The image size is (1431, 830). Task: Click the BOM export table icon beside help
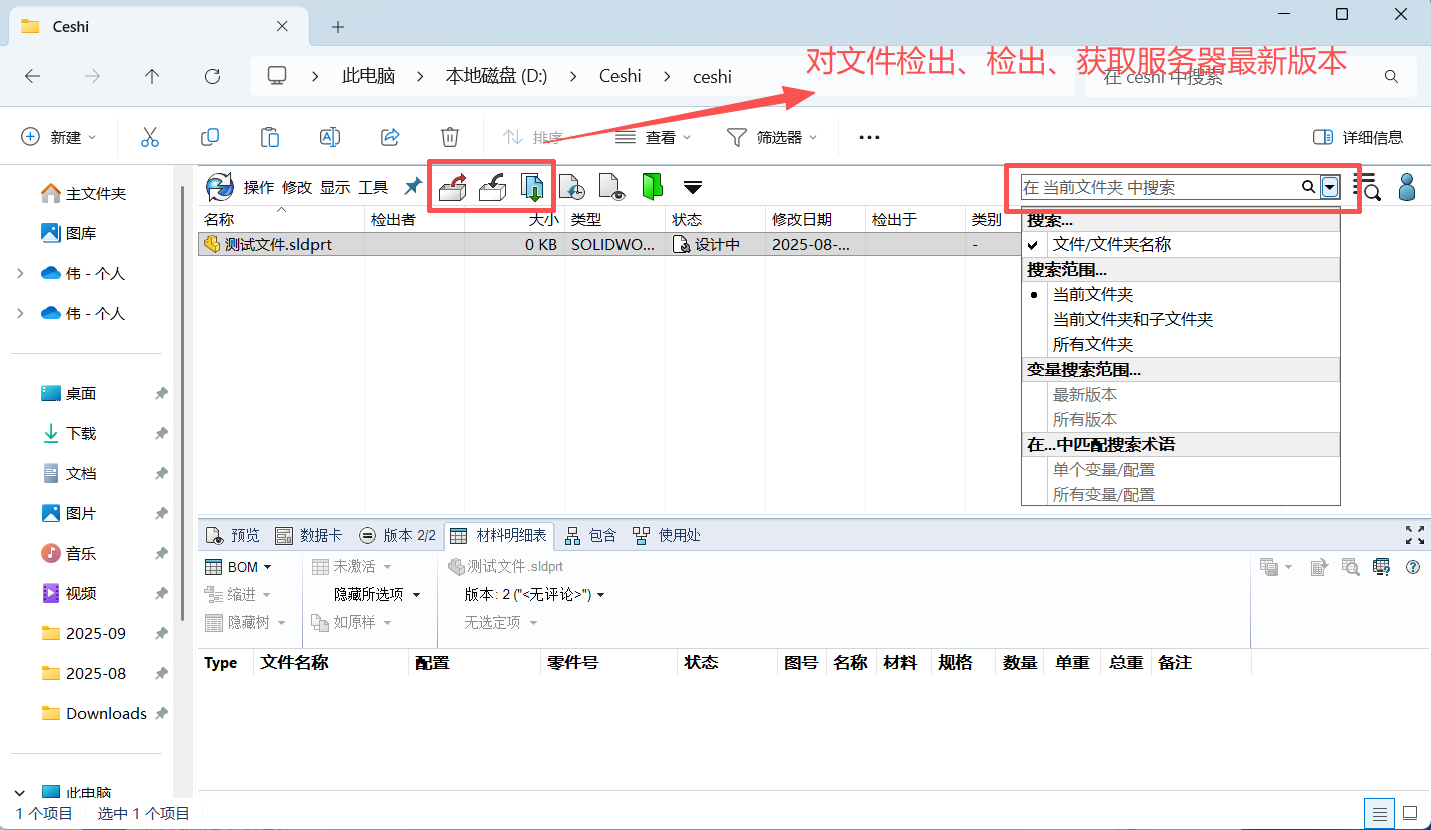coord(1382,567)
